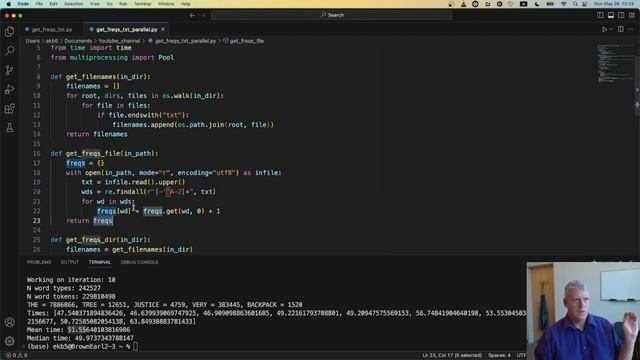Screen dimensions: 640x360
Task: Open the Run menu
Action: pos(123,4)
